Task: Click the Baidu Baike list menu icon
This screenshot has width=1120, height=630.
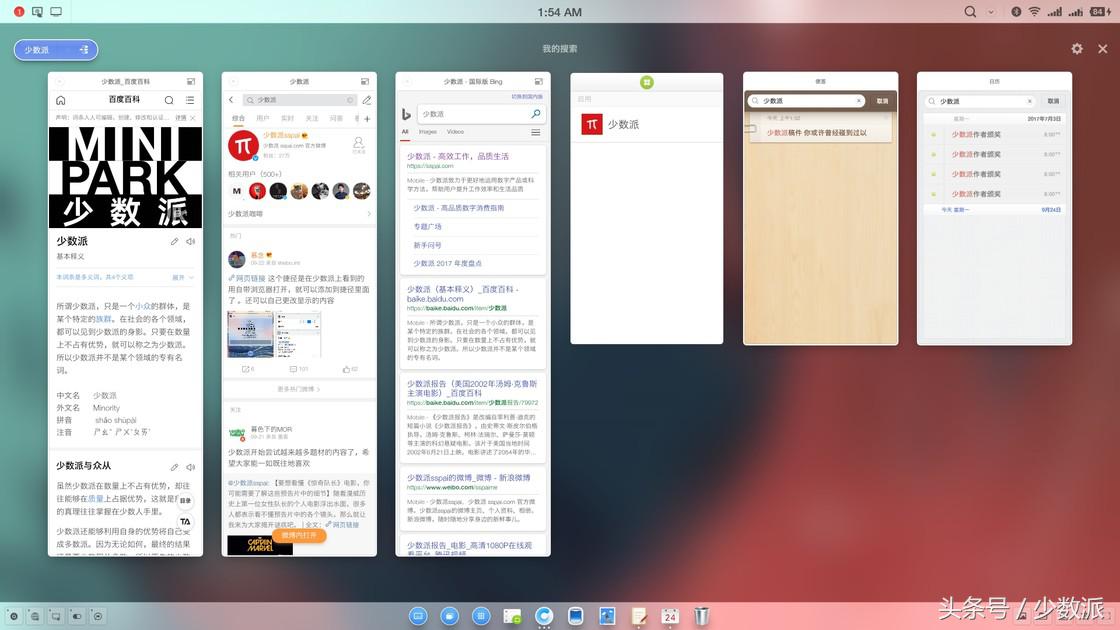Action: point(189,100)
